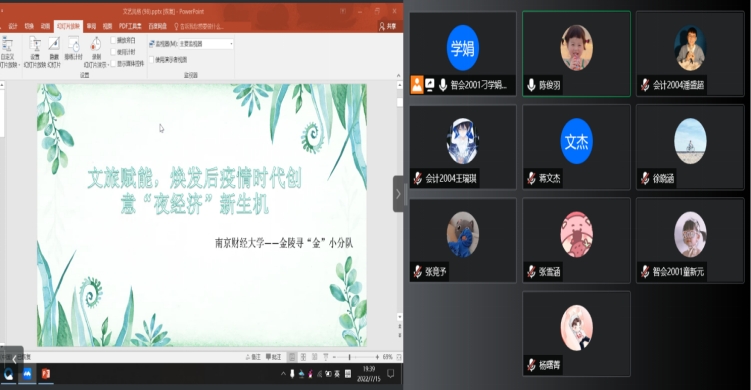Show hidden system tray icons chevron
751x390 pixels.
pos(283,374)
